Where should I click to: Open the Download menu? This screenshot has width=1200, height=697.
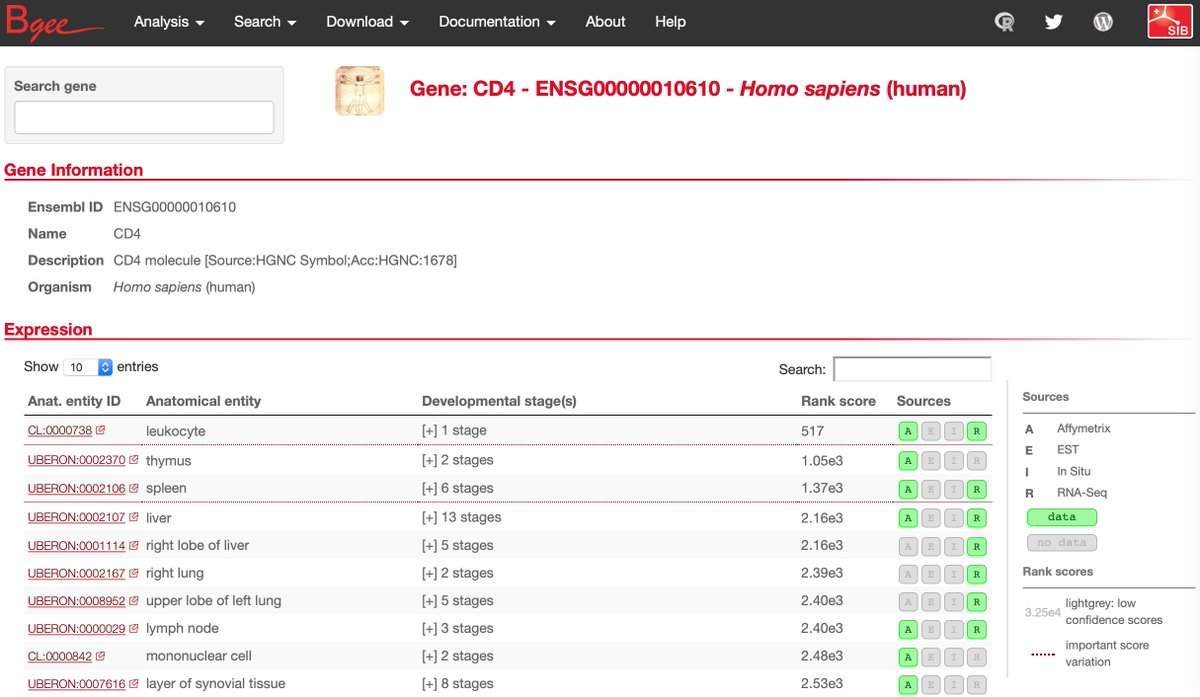(367, 22)
